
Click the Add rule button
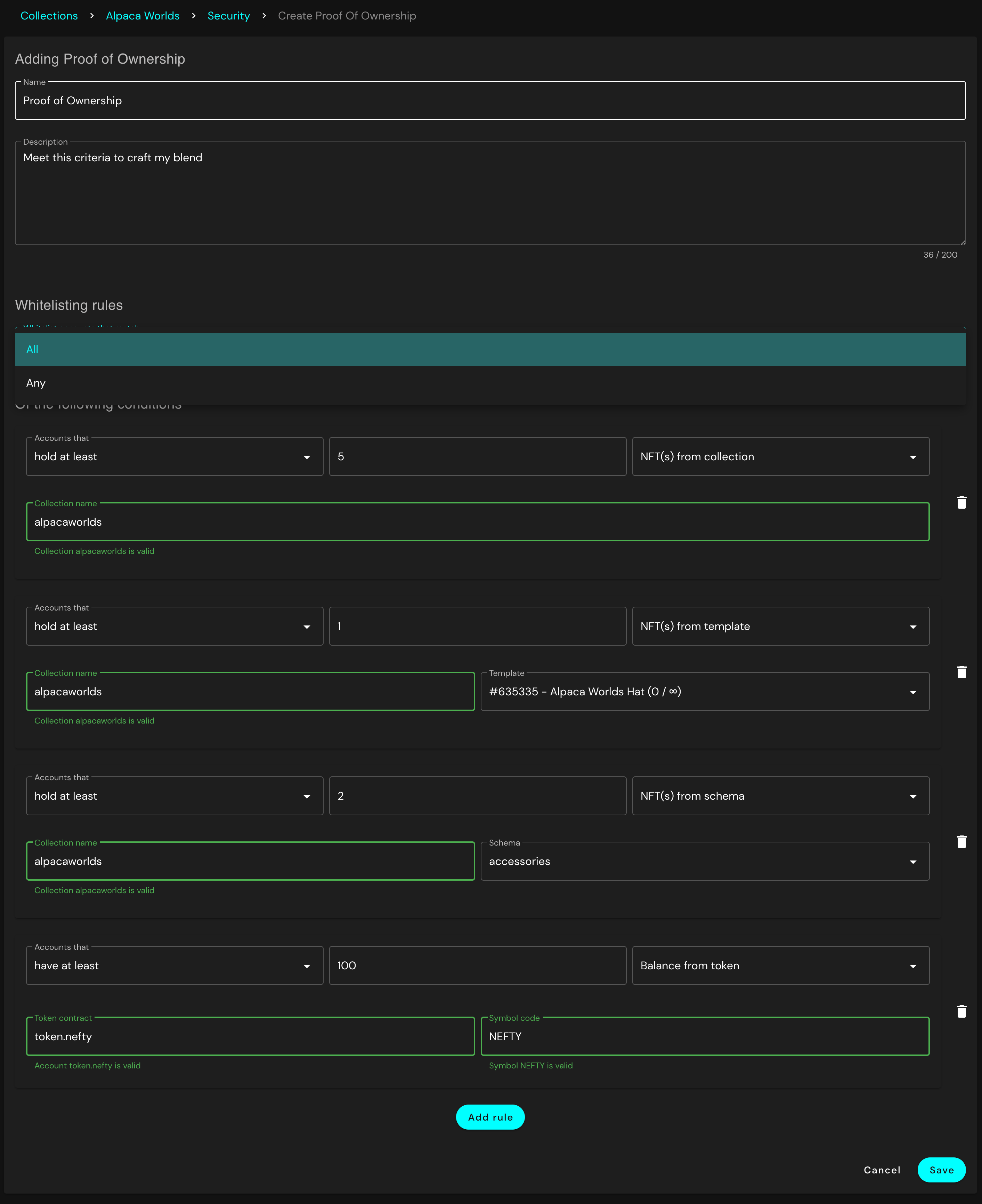tap(490, 1117)
